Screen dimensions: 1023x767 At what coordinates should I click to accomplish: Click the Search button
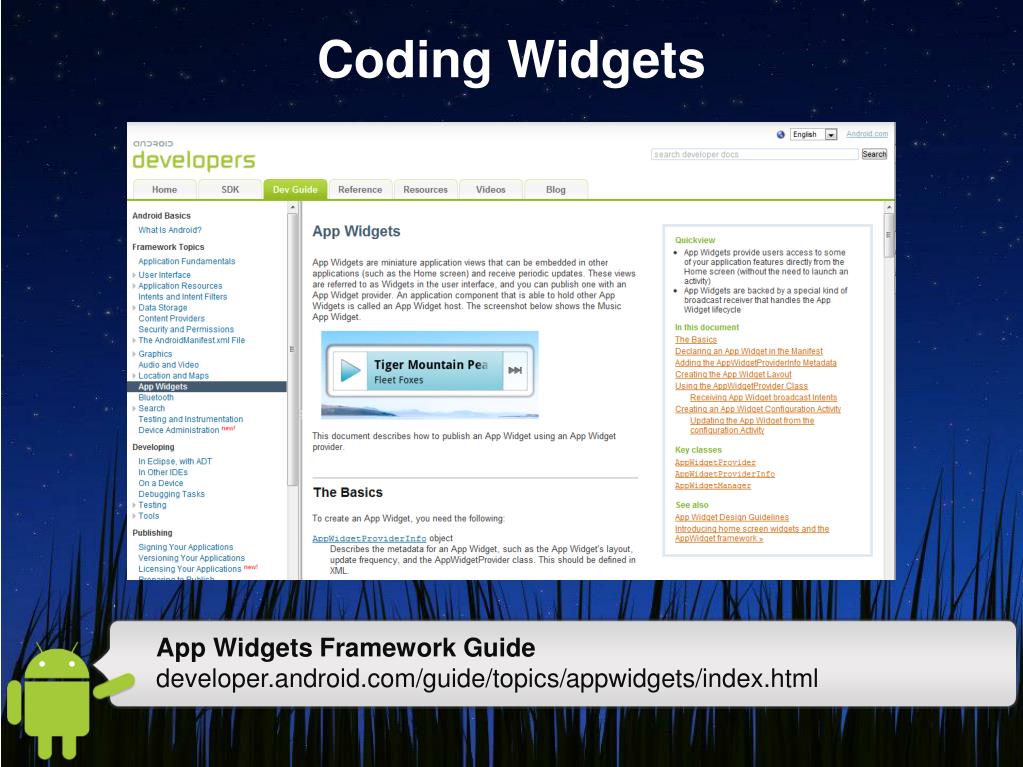[x=874, y=155]
